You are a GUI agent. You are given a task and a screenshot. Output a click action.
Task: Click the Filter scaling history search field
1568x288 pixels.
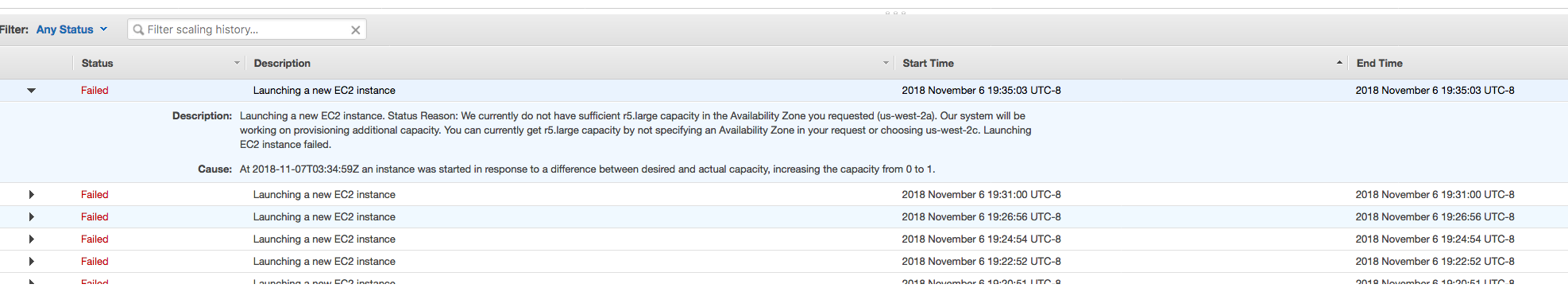pyautogui.click(x=247, y=29)
